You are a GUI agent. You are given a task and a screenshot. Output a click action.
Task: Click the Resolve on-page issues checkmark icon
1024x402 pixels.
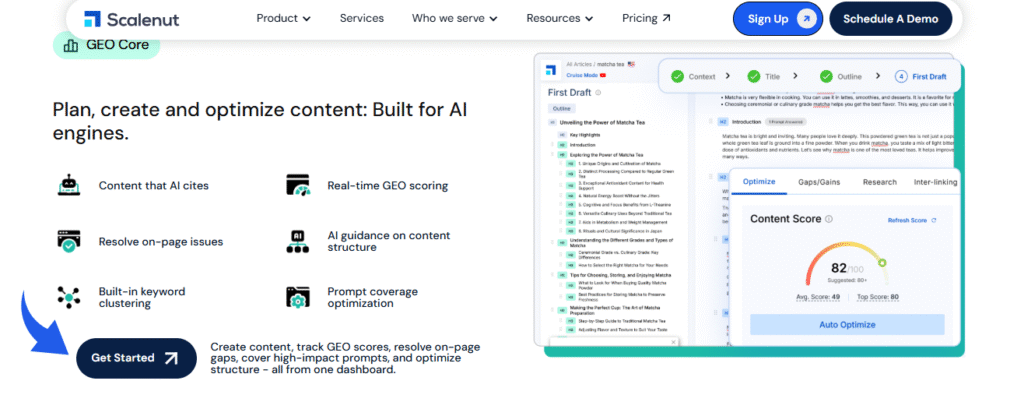click(x=69, y=241)
